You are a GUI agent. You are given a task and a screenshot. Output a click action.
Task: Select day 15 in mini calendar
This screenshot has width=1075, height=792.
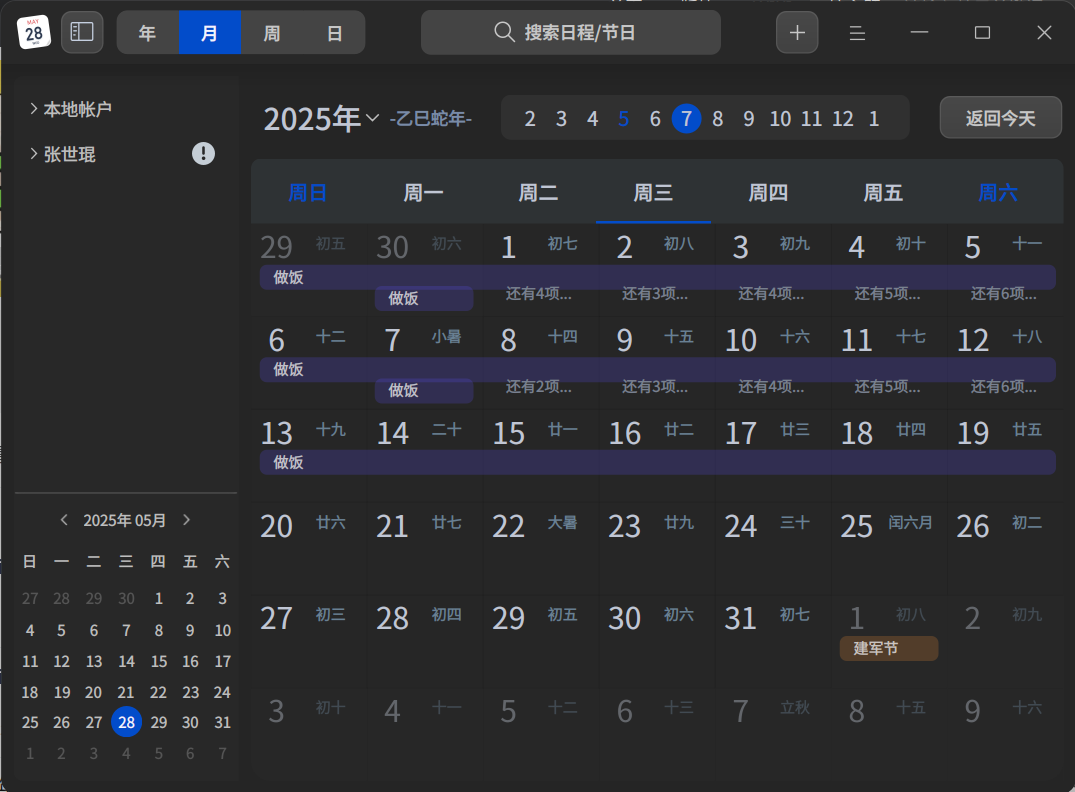pos(158,661)
